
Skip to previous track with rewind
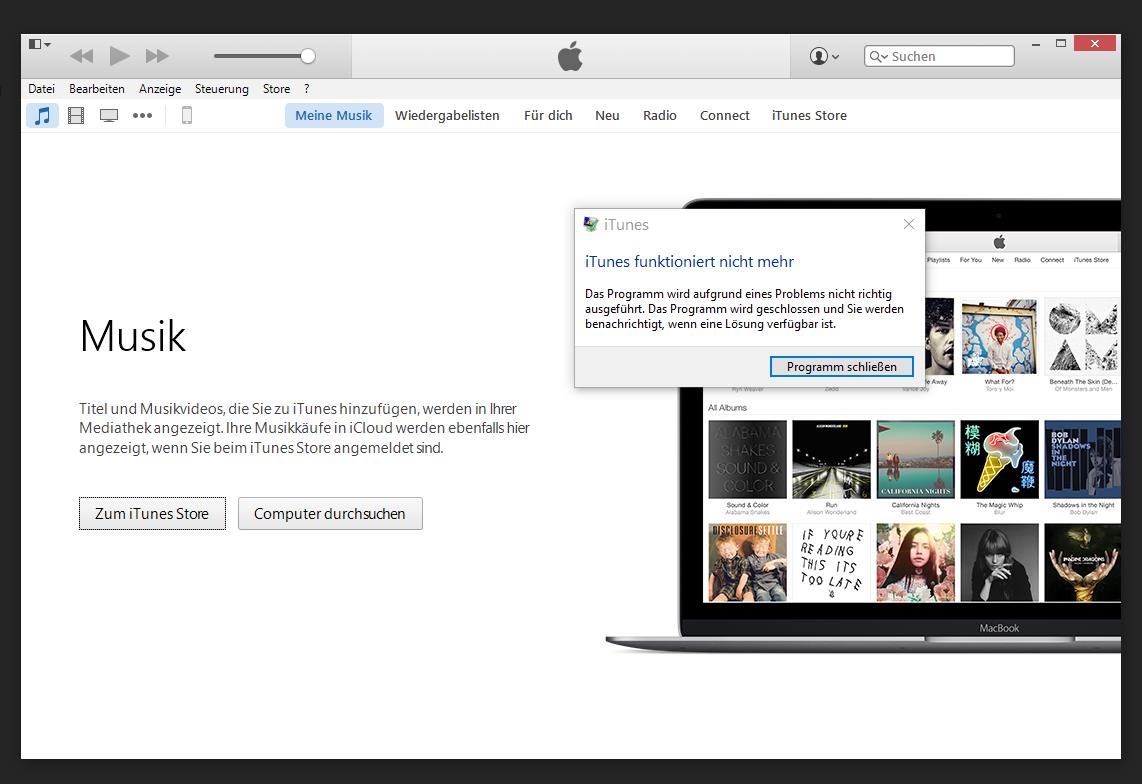pos(82,56)
